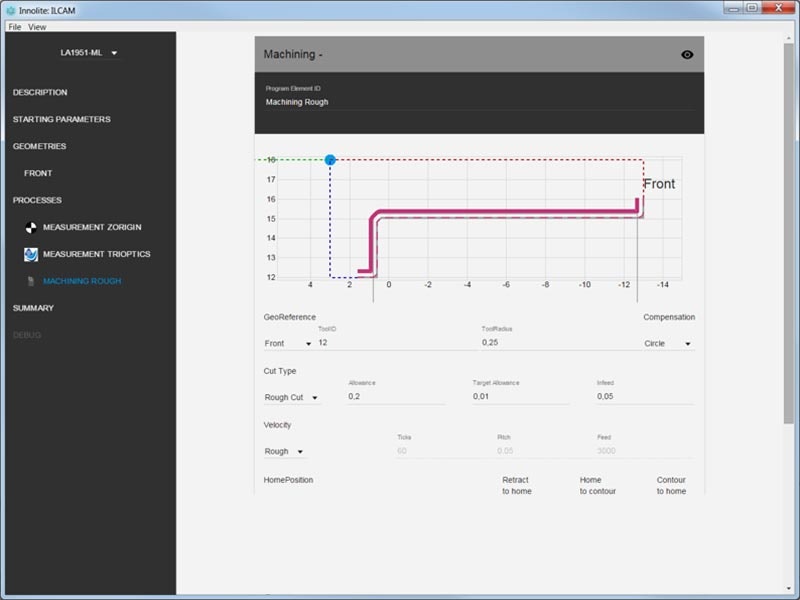Select the Front label on the plot
This screenshot has width=800, height=600.
click(x=658, y=183)
